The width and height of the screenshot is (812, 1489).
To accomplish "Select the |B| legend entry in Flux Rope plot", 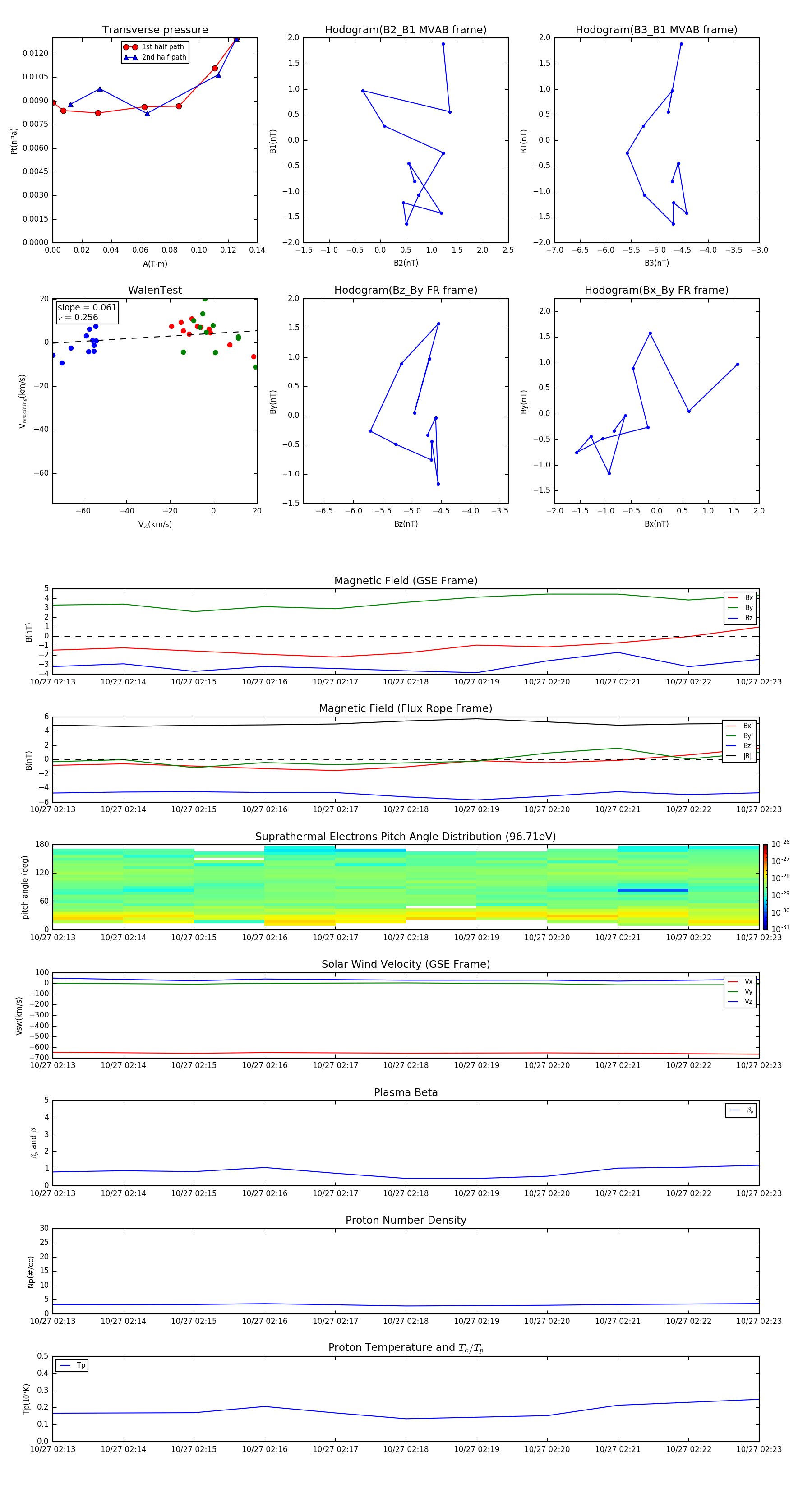I will tap(739, 756).
